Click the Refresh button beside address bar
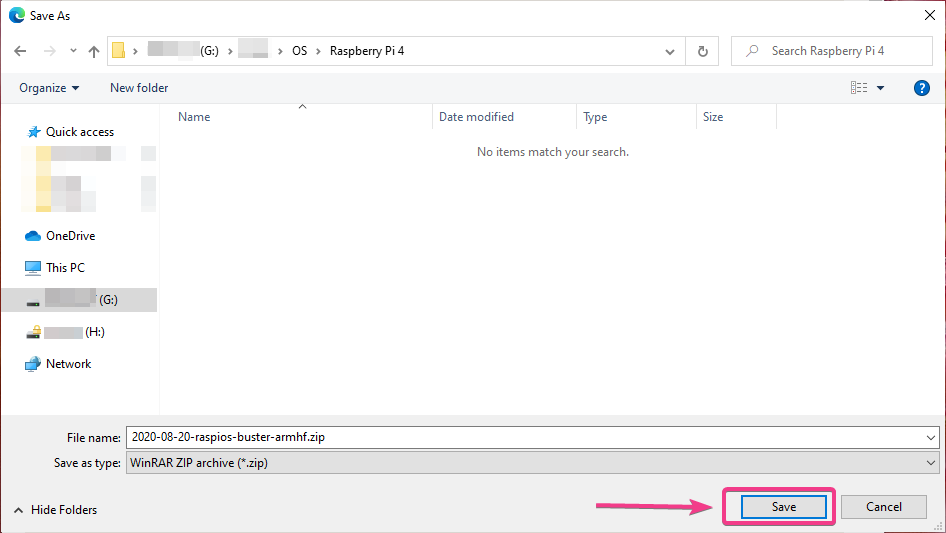Image resolution: width=946 pixels, height=533 pixels. (703, 51)
